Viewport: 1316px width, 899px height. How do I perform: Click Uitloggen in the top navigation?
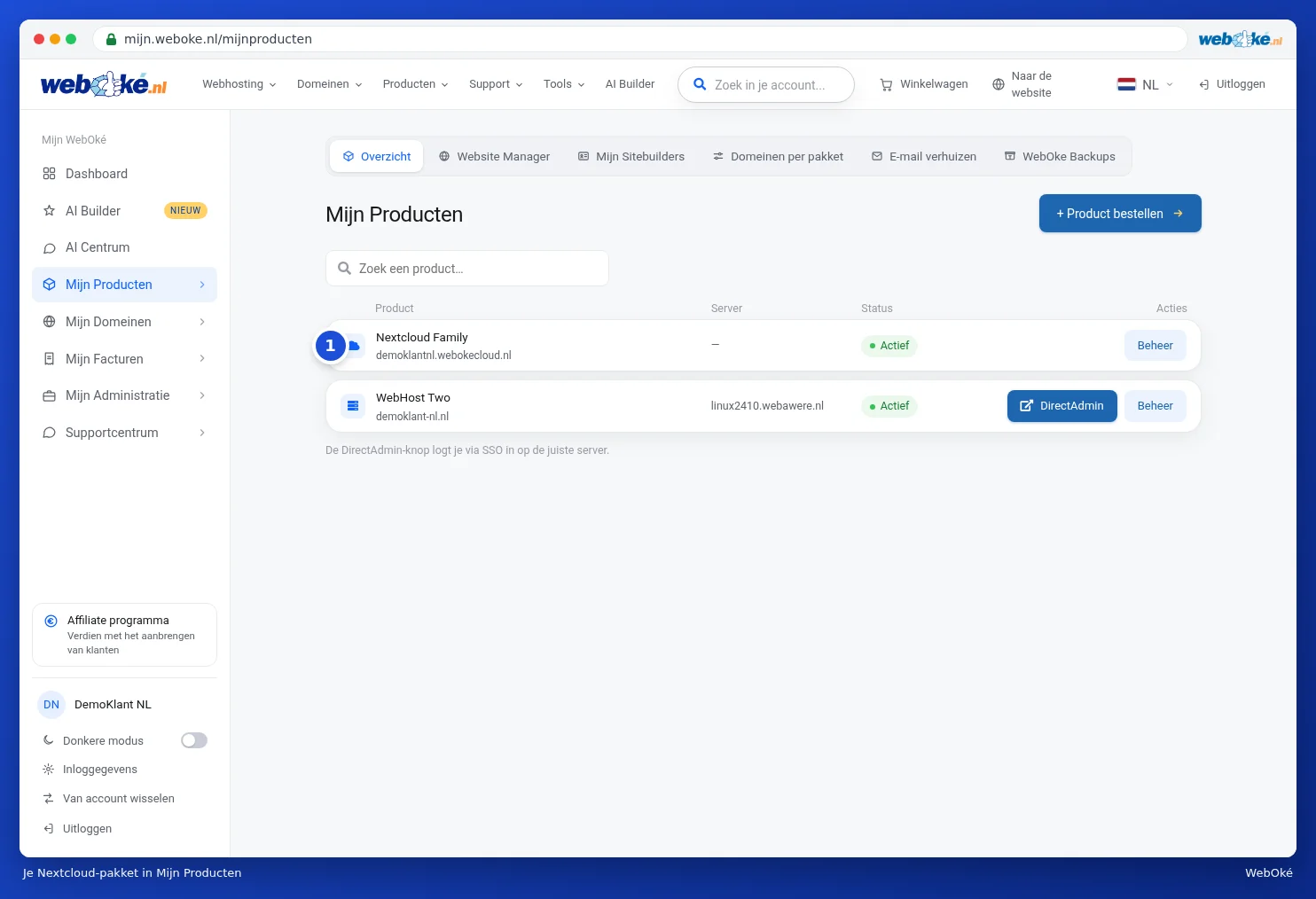[1232, 84]
